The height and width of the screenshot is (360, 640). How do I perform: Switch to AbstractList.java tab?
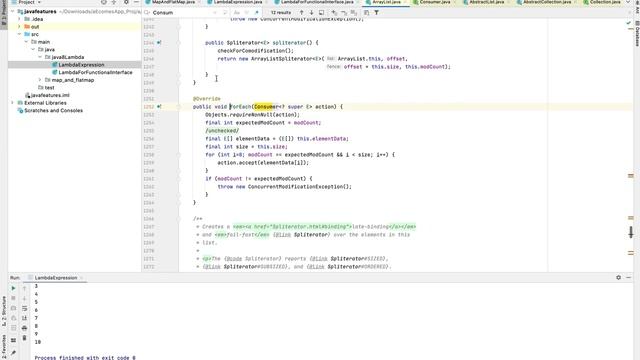(486, 2)
